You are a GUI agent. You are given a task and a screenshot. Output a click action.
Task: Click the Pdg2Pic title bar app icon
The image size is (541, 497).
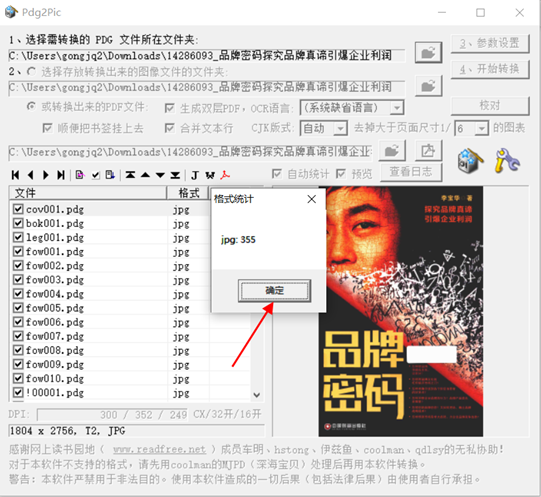click(x=11, y=12)
